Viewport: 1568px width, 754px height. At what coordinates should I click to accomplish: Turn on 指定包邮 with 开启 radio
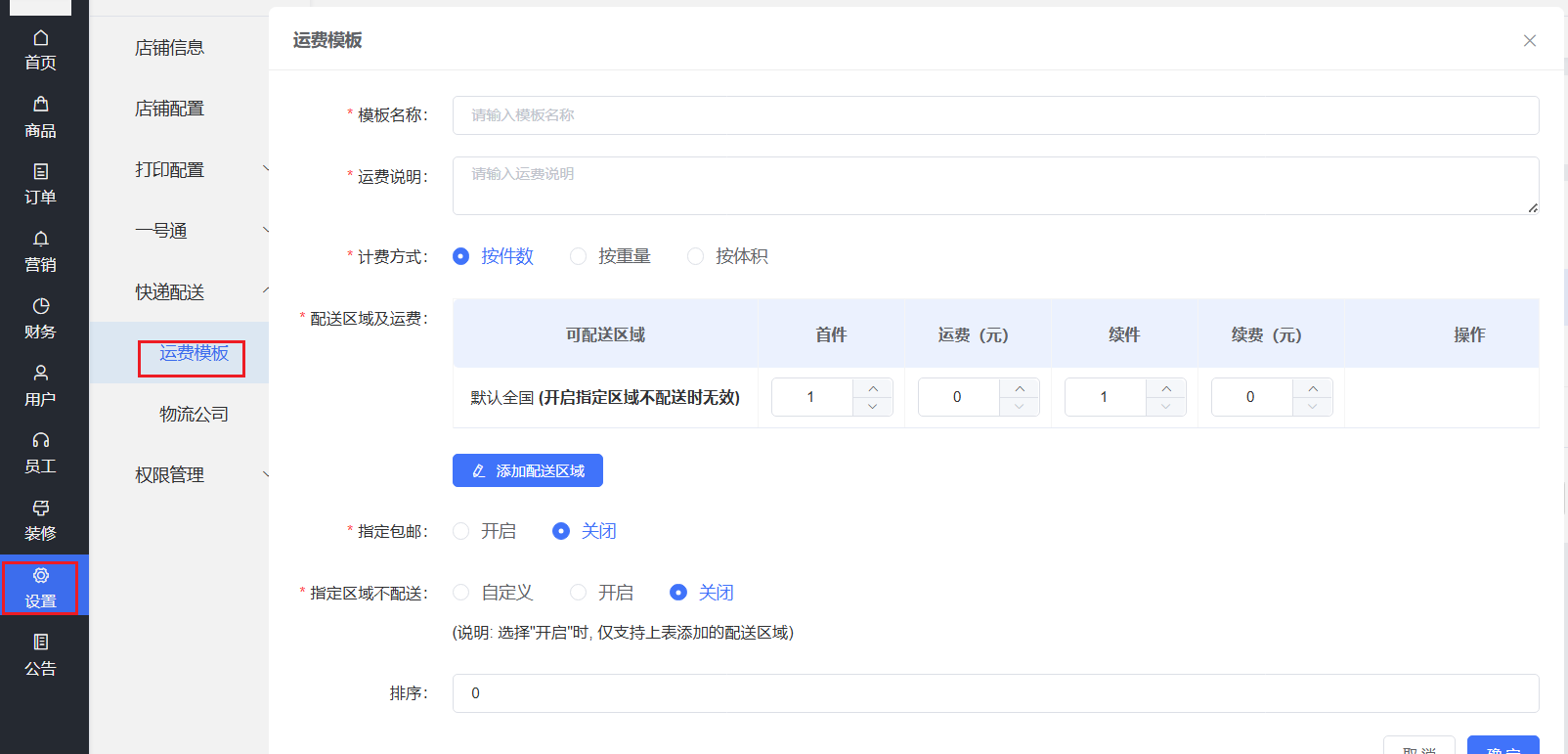[x=485, y=531]
